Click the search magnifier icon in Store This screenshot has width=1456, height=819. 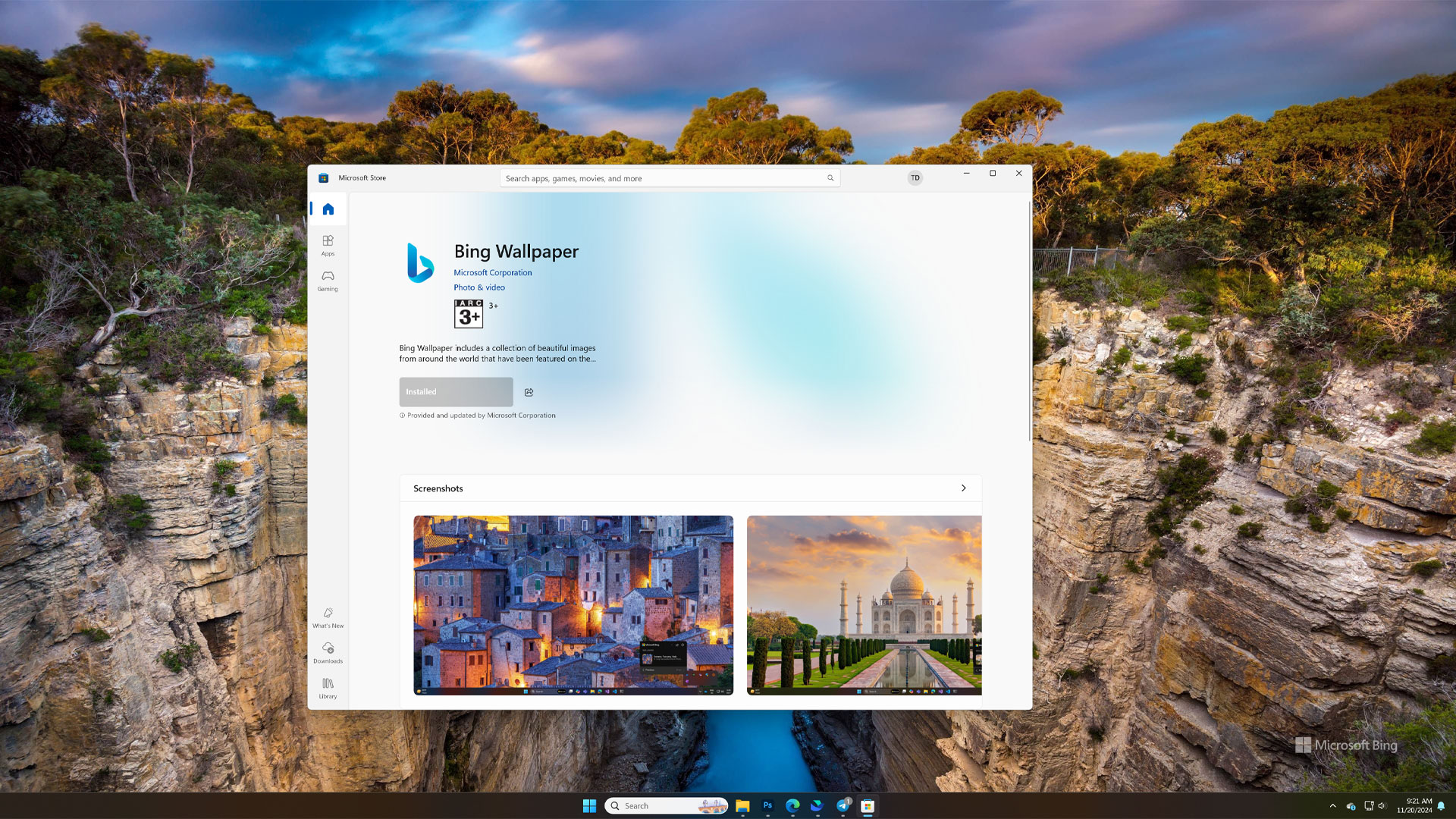(830, 178)
